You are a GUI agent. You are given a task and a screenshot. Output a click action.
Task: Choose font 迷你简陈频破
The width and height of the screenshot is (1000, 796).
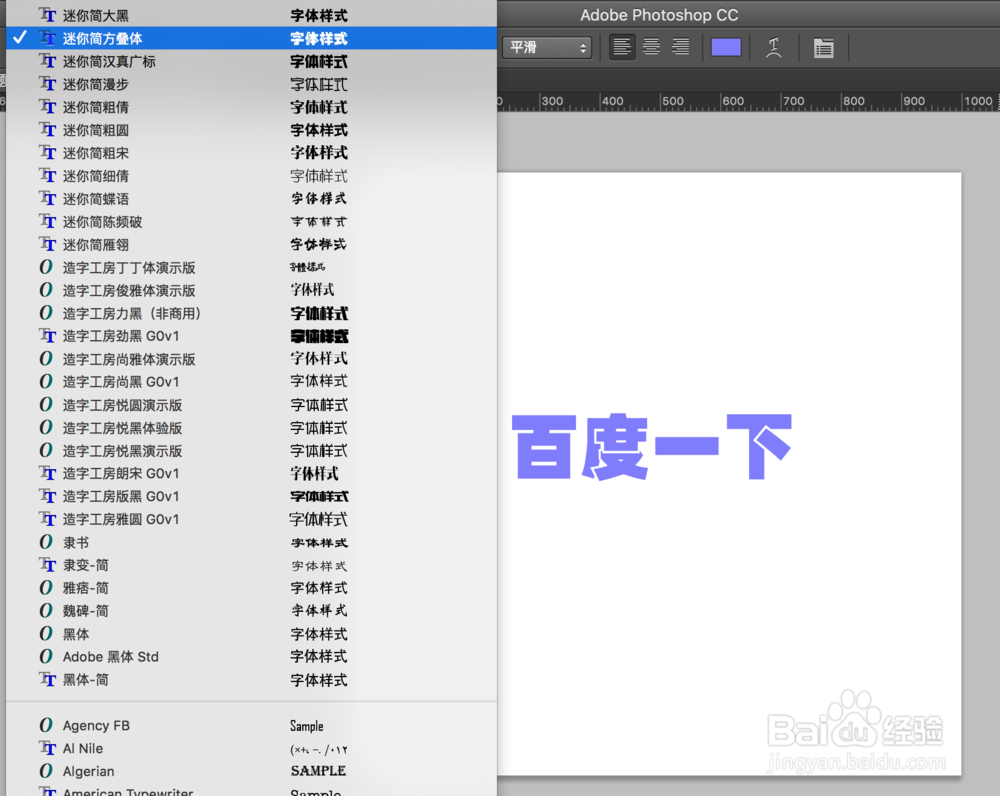[251, 222]
